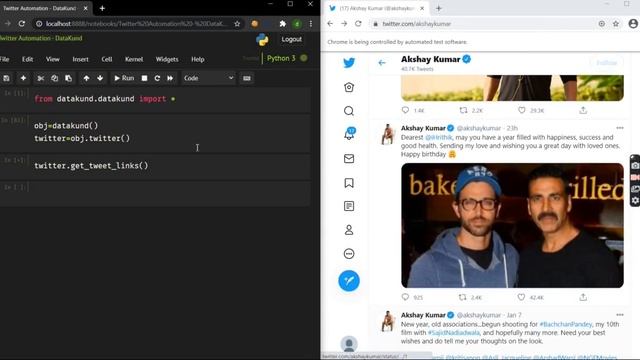
Task: Open the Cell menu in Jupyter
Action: [x=107, y=59]
